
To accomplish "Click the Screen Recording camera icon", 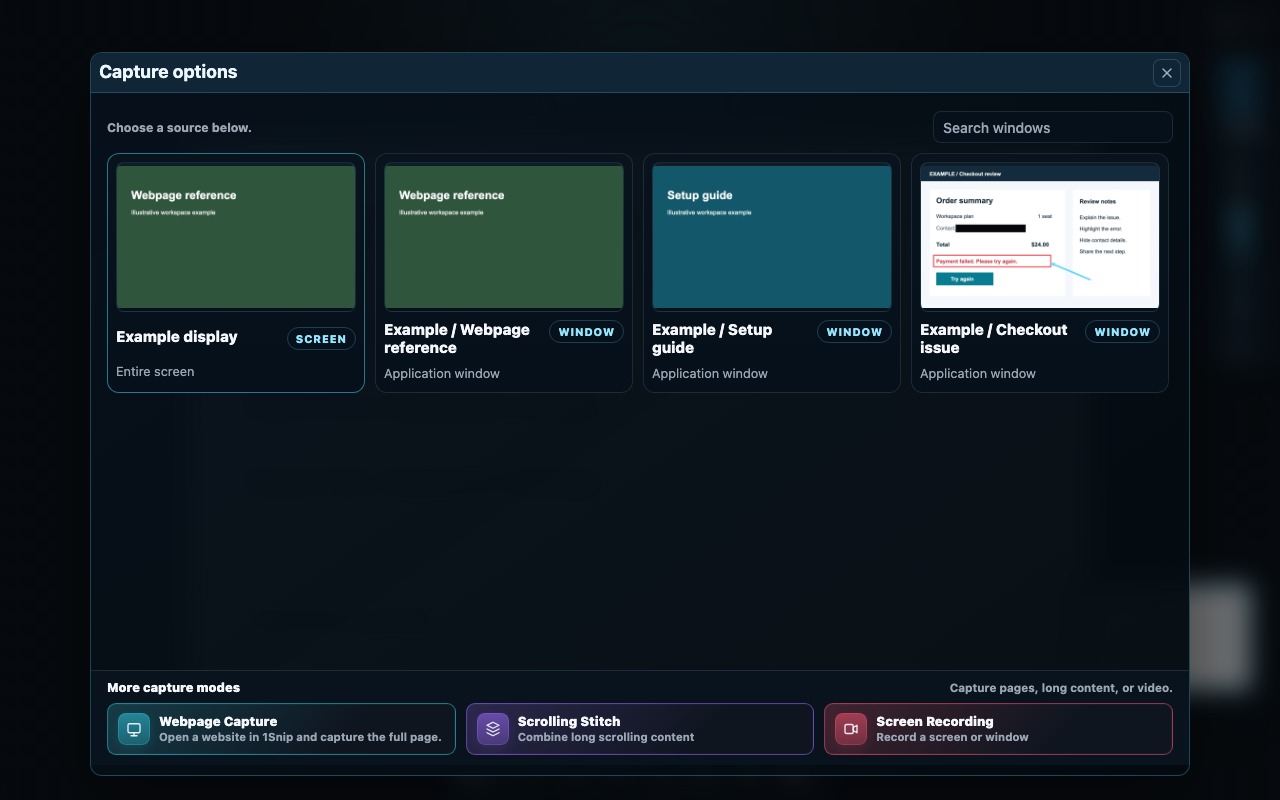I will pos(851,729).
